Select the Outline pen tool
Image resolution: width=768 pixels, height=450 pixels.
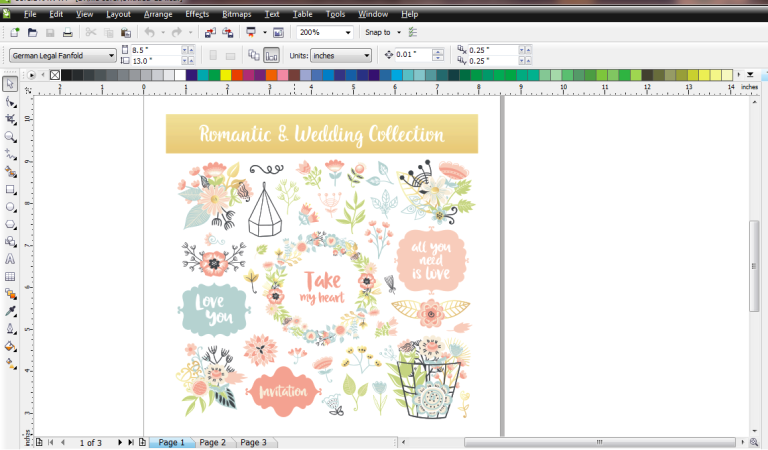(10, 329)
